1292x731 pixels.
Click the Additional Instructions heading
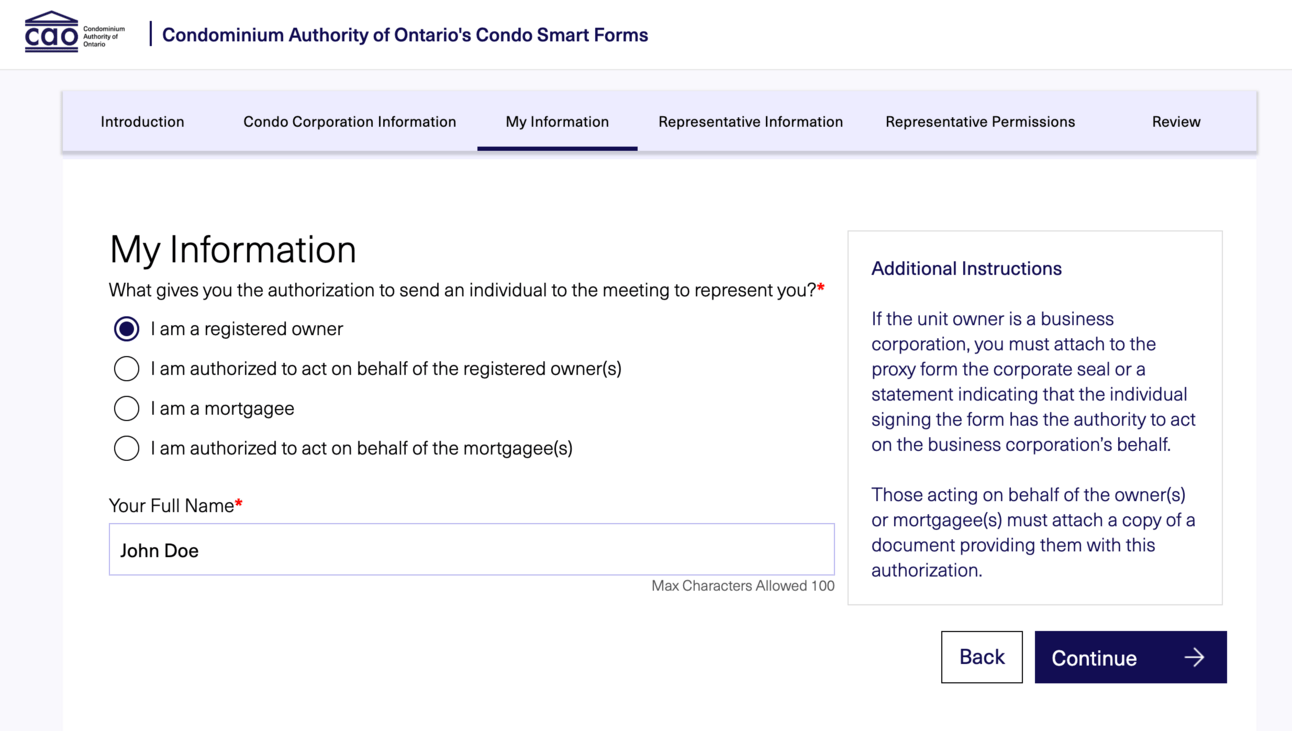pyautogui.click(x=966, y=268)
